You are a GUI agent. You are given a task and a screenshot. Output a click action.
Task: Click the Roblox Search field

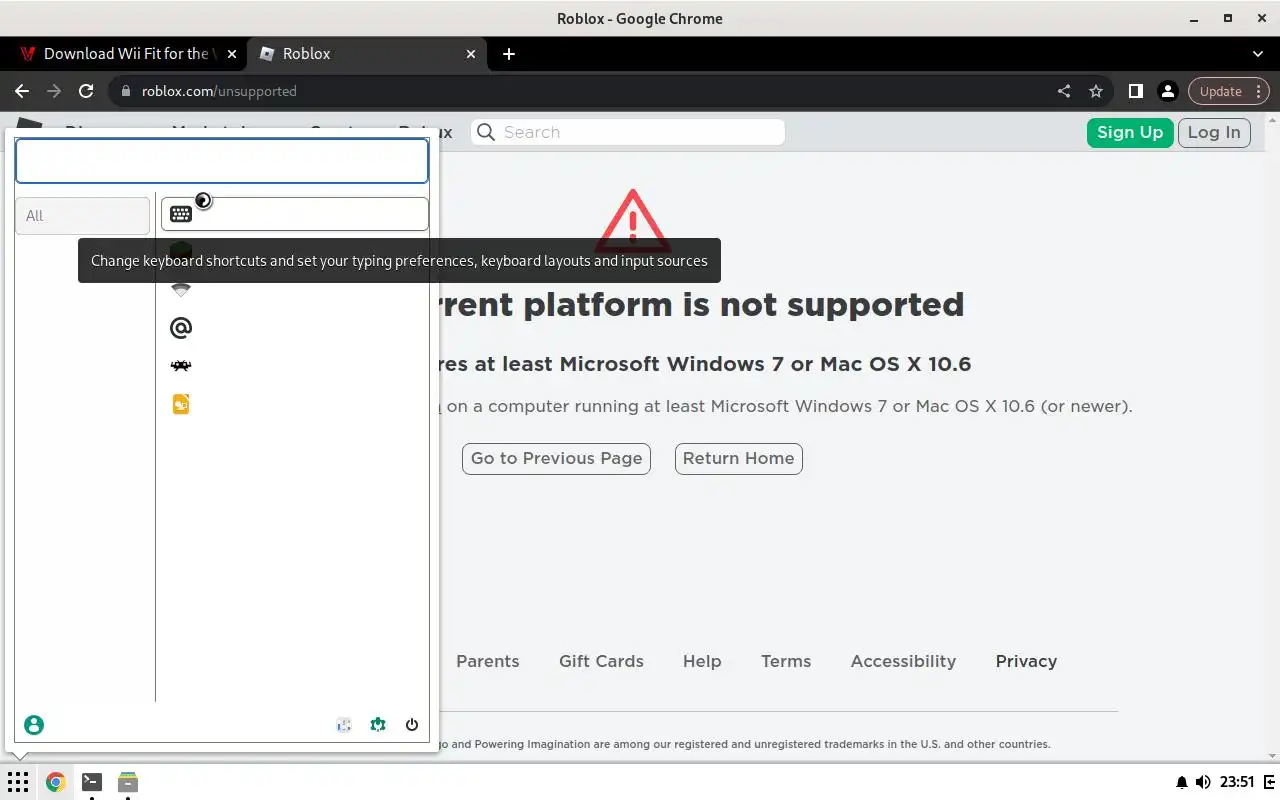(628, 132)
